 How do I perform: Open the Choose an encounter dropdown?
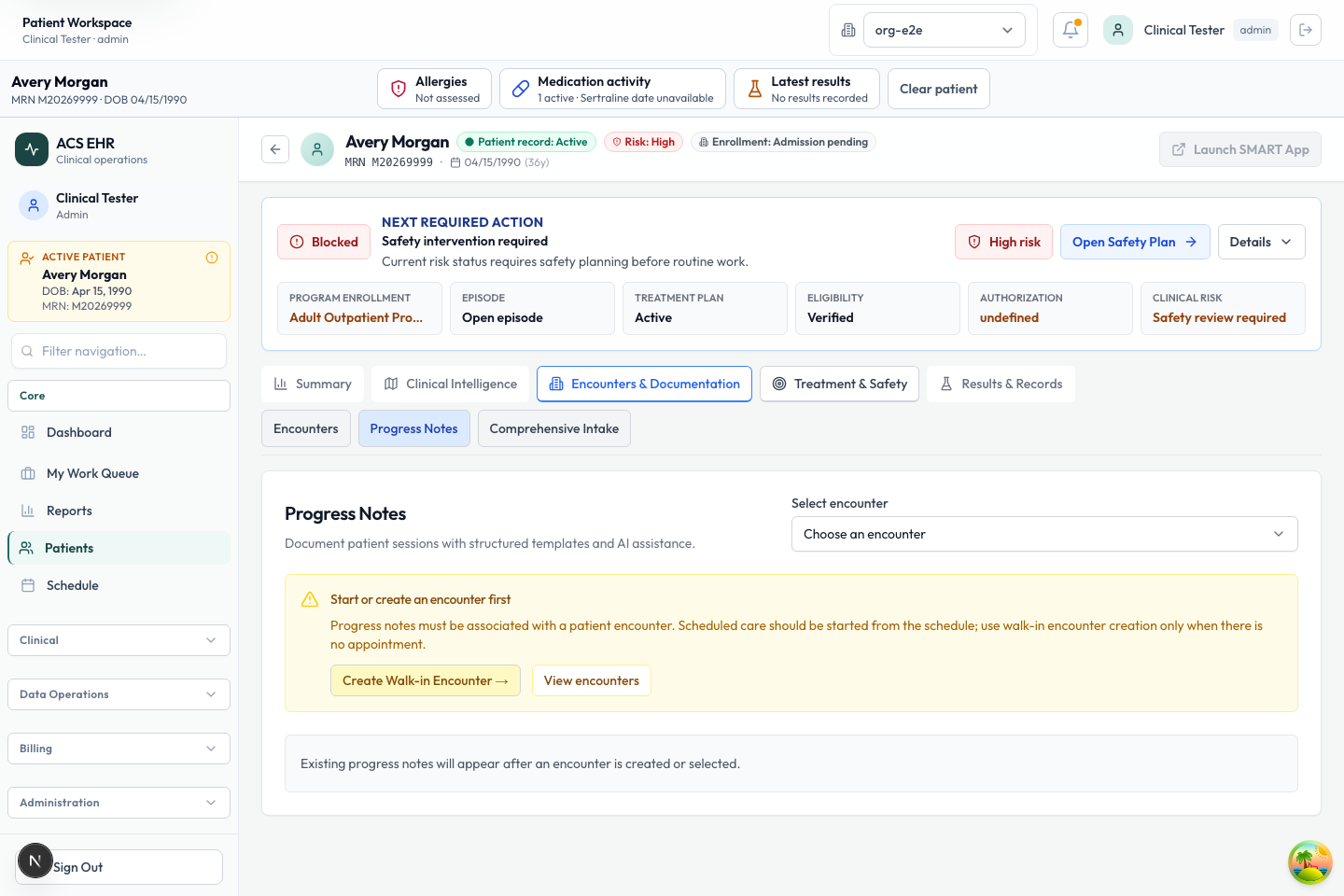[x=1044, y=534]
